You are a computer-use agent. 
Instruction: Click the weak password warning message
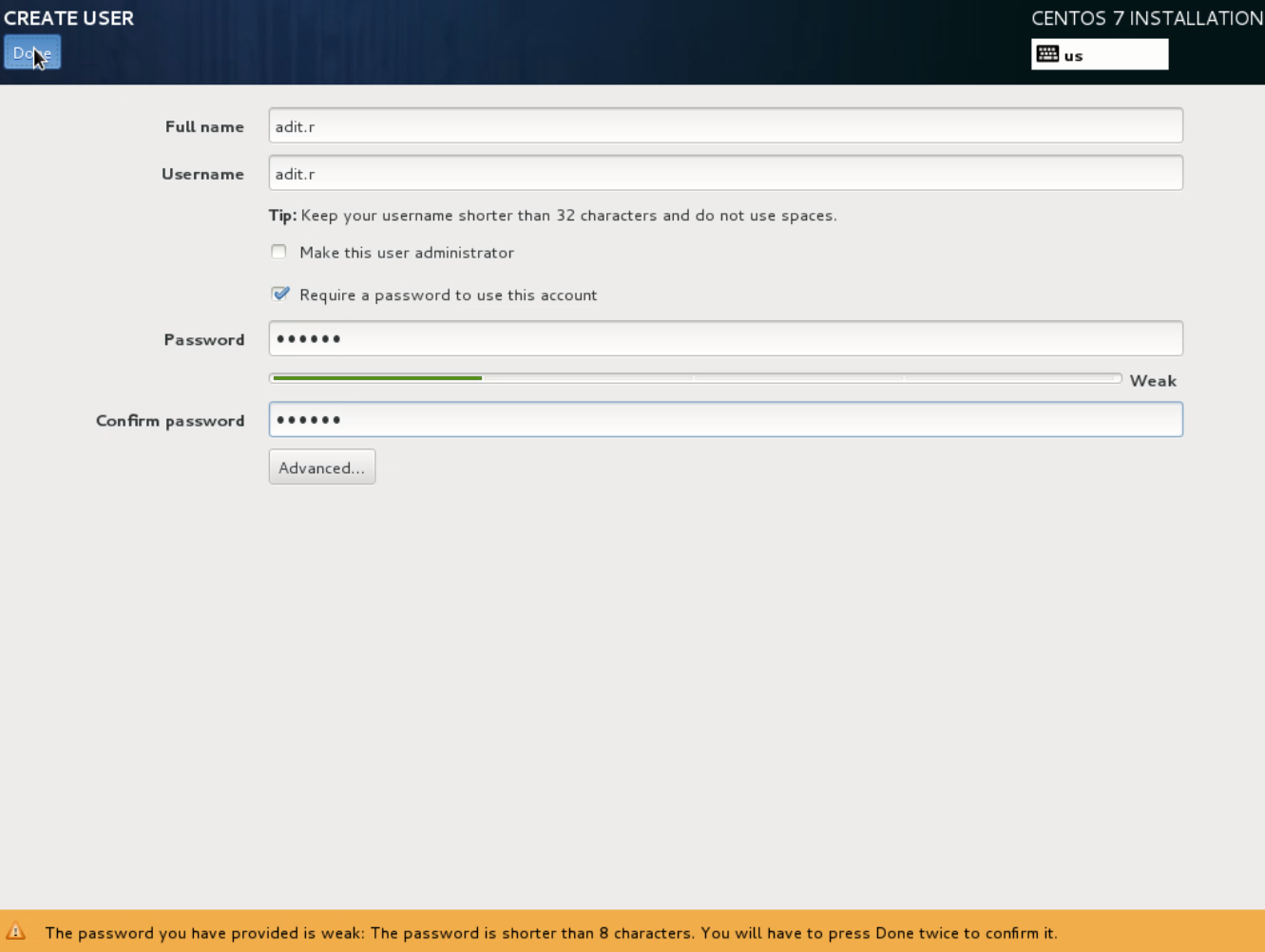(x=550, y=933)
